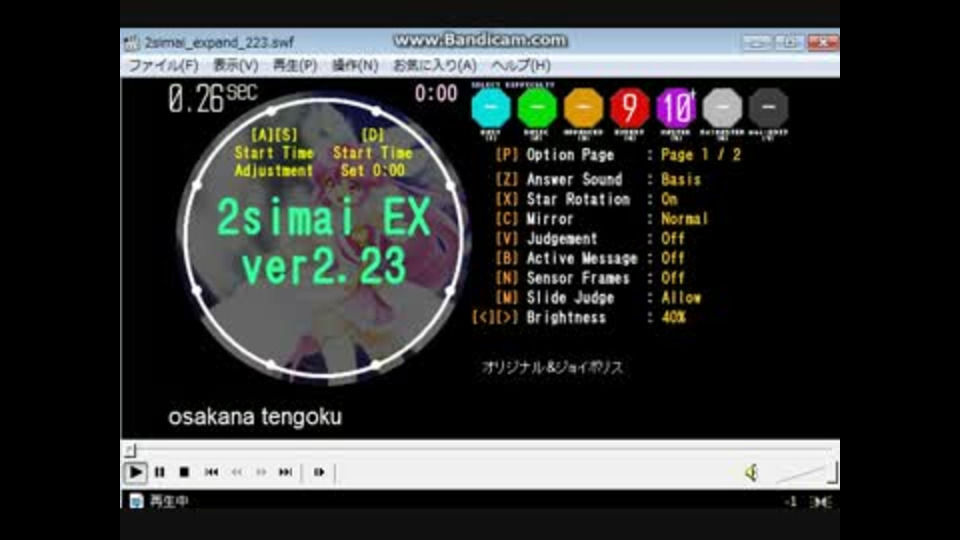Click the 0:00 time display
The image size is (960, 540).
click(436, 93)
